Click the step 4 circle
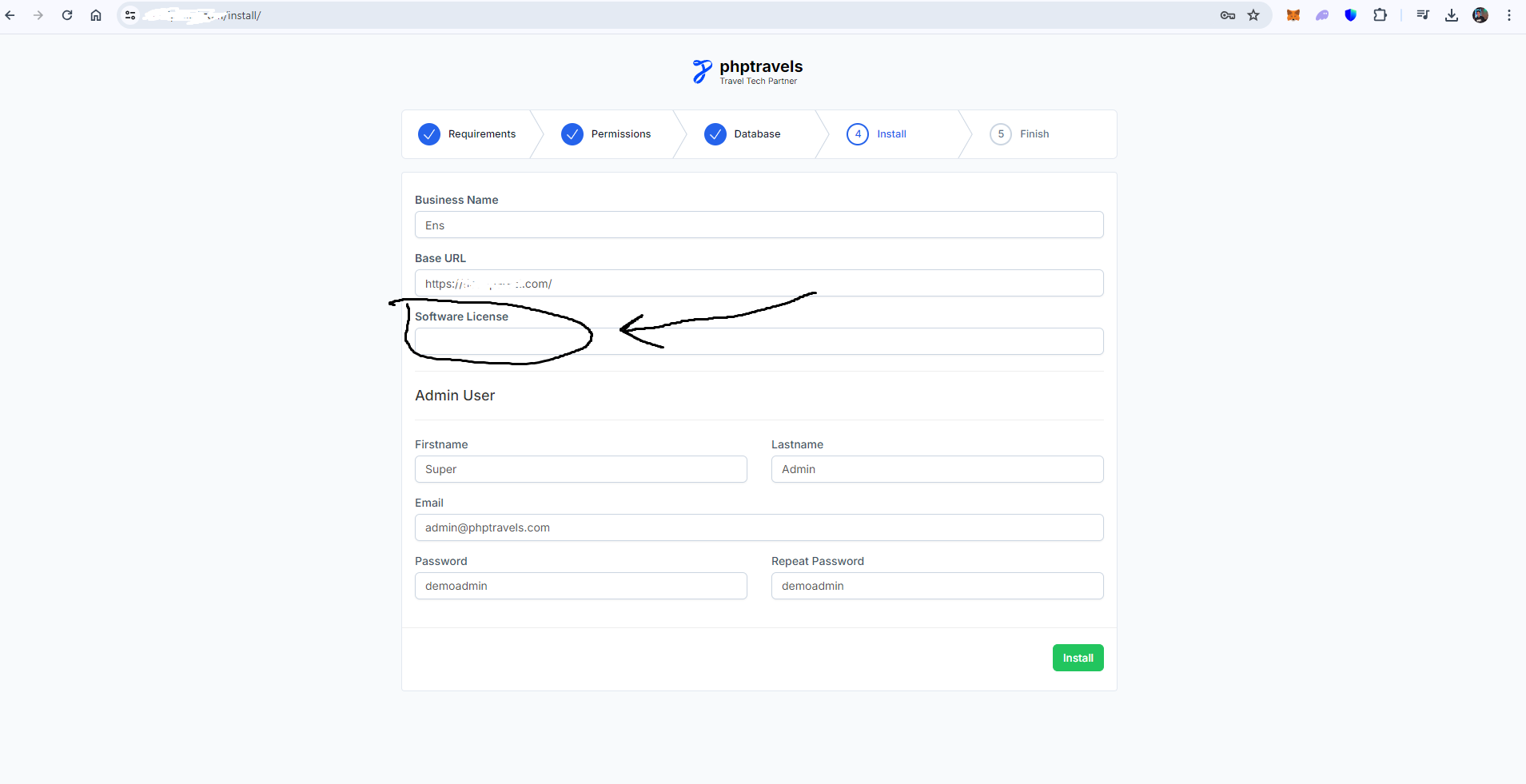This screenshot has width=1526, height=784. 858,134
